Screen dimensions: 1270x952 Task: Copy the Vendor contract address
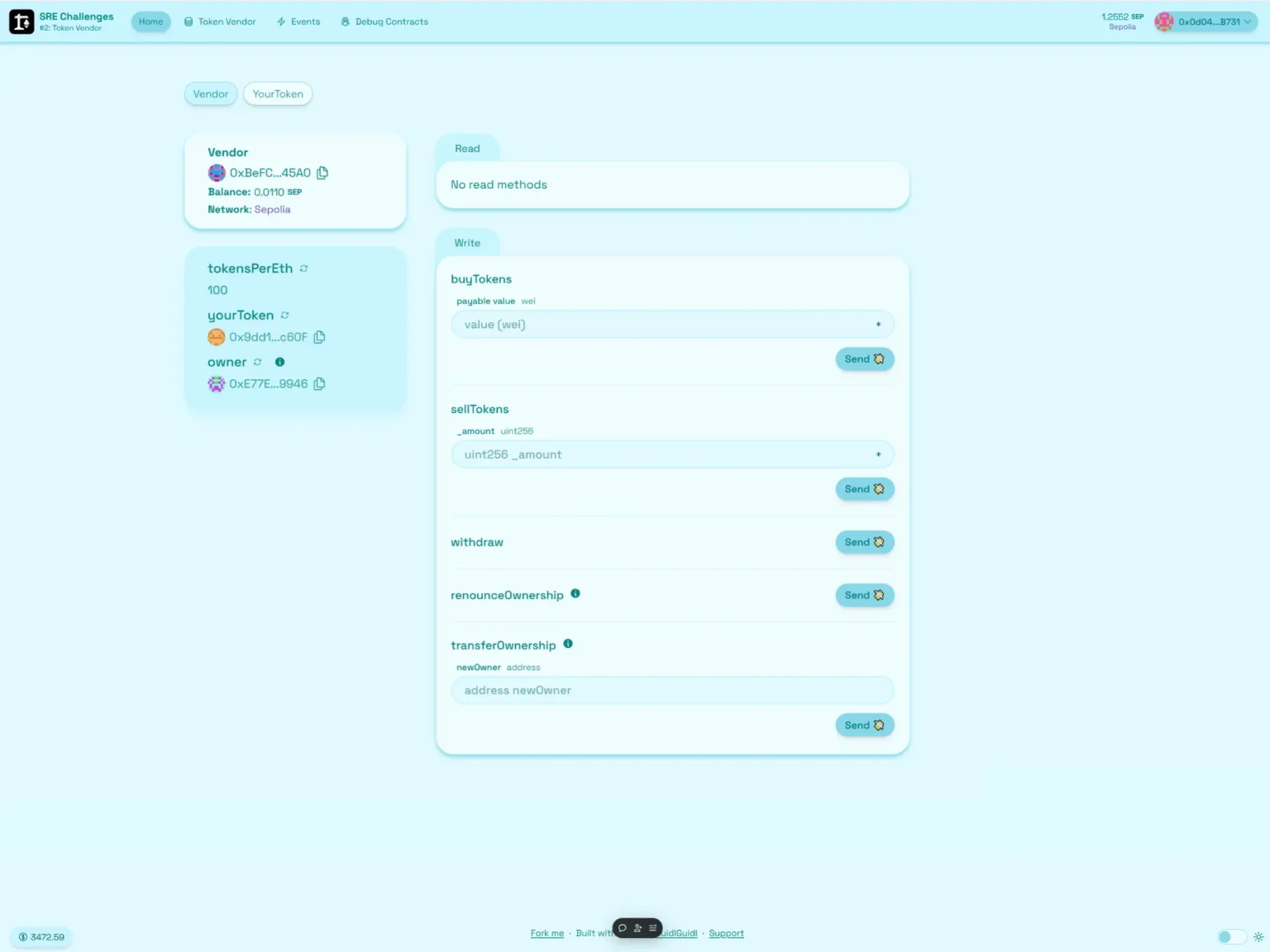click(x=322, y=173)
